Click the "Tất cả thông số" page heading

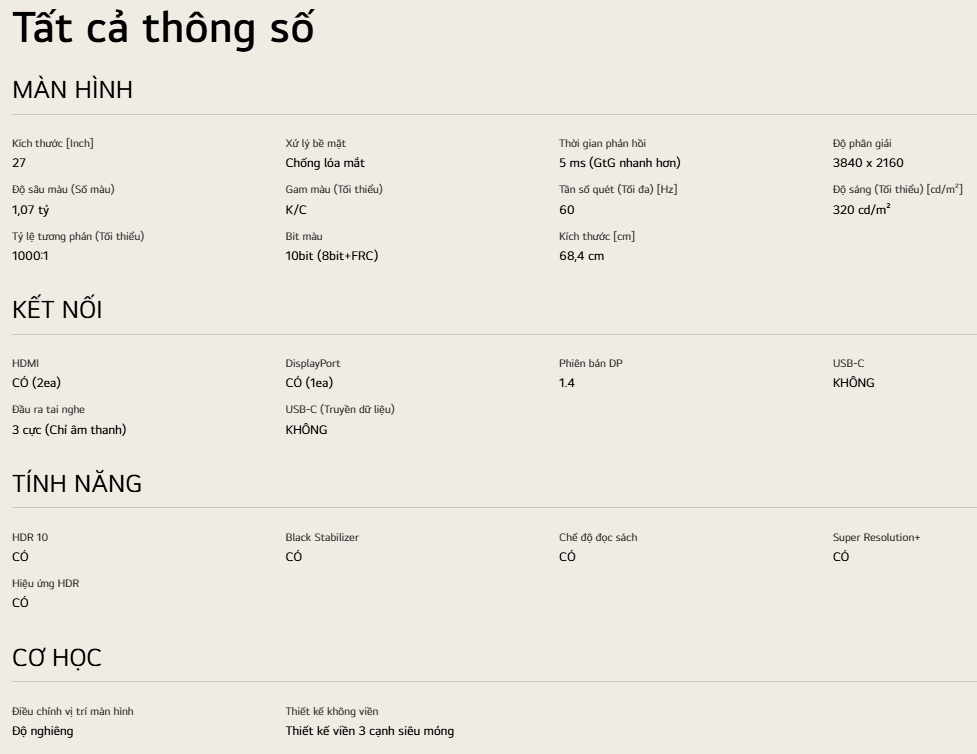[163, 29]
